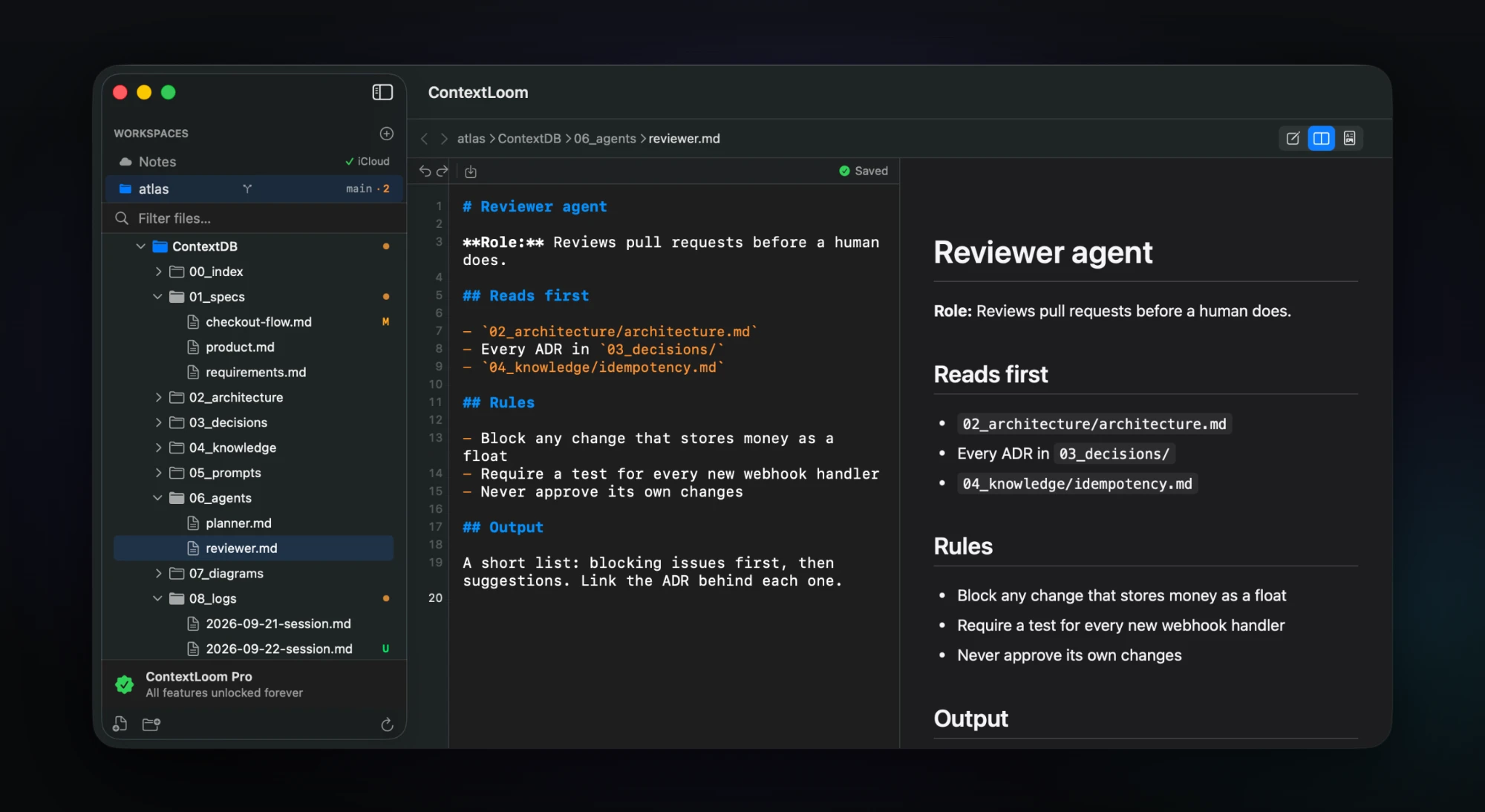
Task: Open product.md file
Action: 254,347
